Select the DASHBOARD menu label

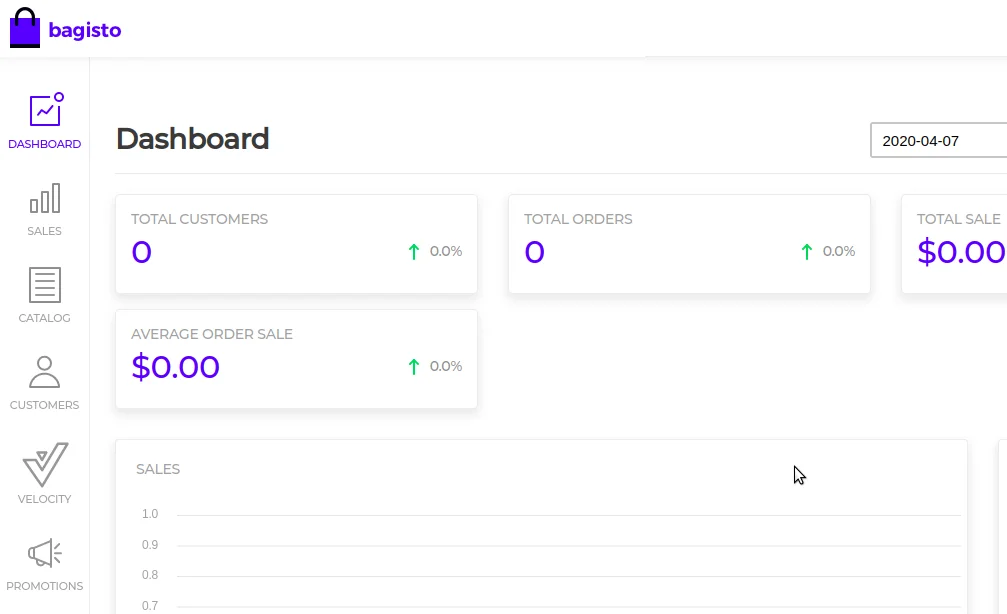45,144
